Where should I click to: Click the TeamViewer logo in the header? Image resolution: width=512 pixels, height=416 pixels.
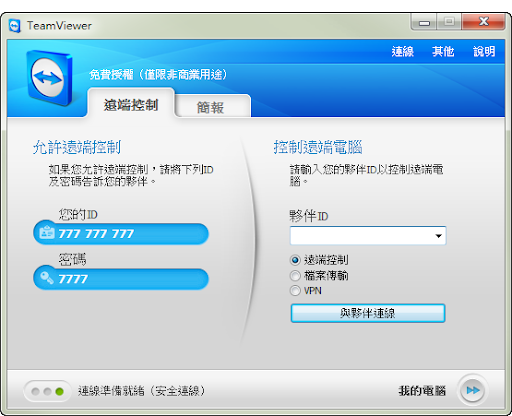coord(49,77)
